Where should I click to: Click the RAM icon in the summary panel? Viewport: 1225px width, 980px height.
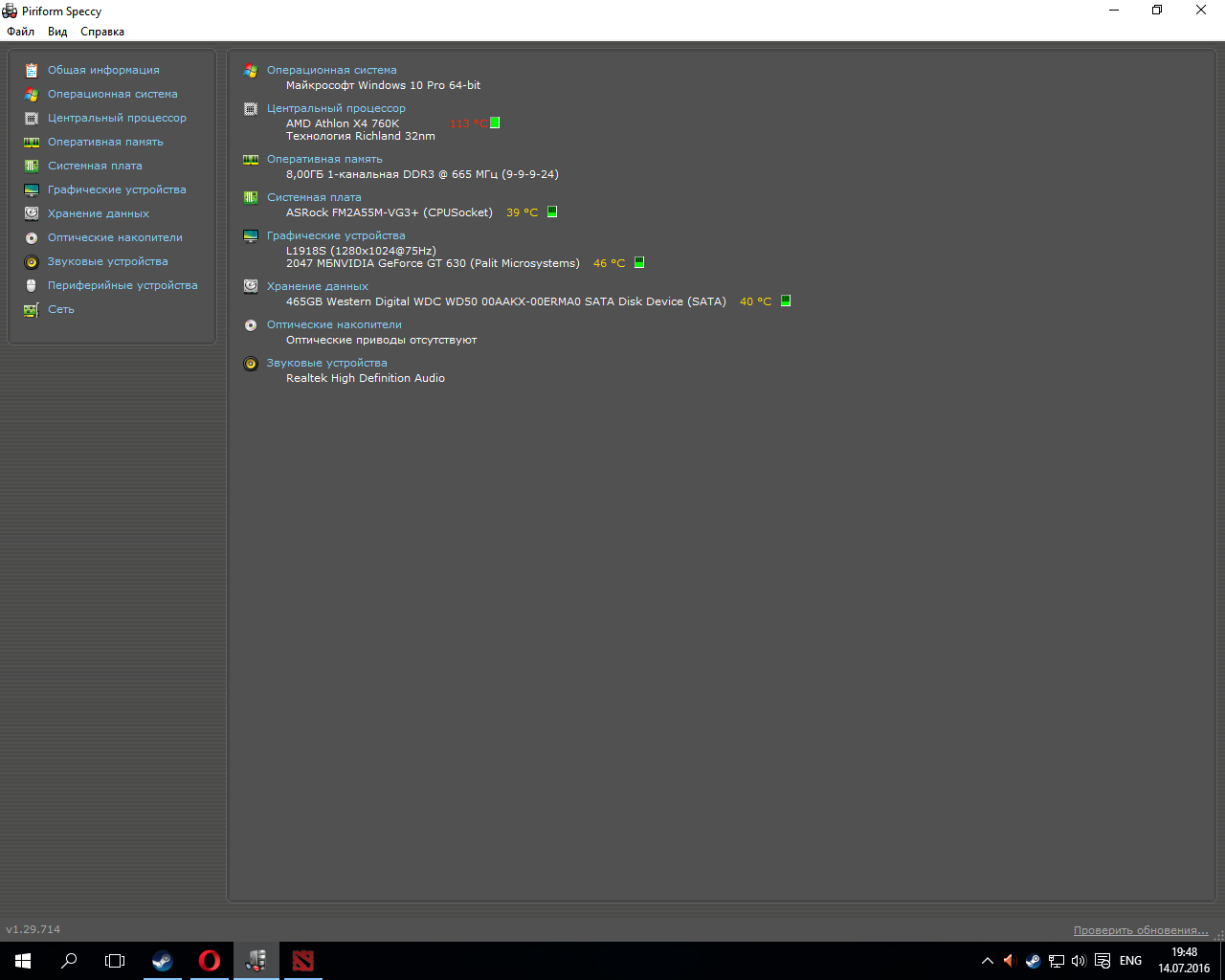(x=251, y=159)
